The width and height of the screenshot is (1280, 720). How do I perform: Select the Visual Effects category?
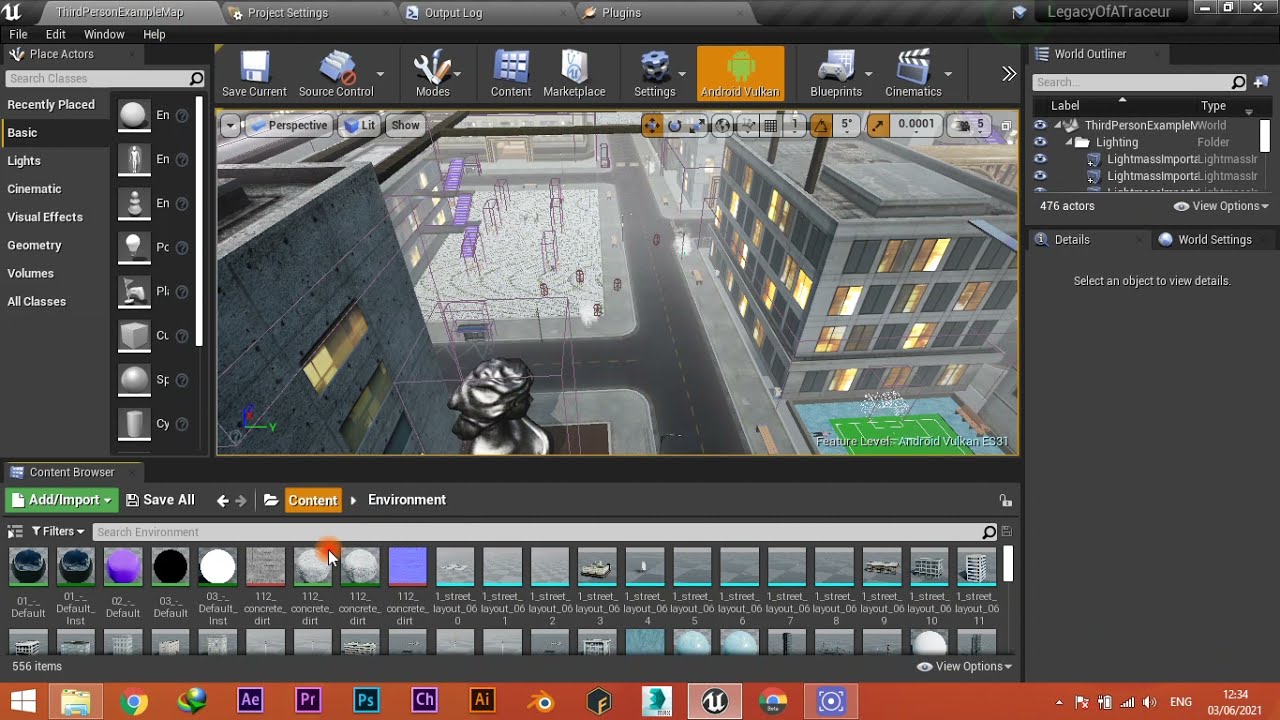[x=45, y=217]
